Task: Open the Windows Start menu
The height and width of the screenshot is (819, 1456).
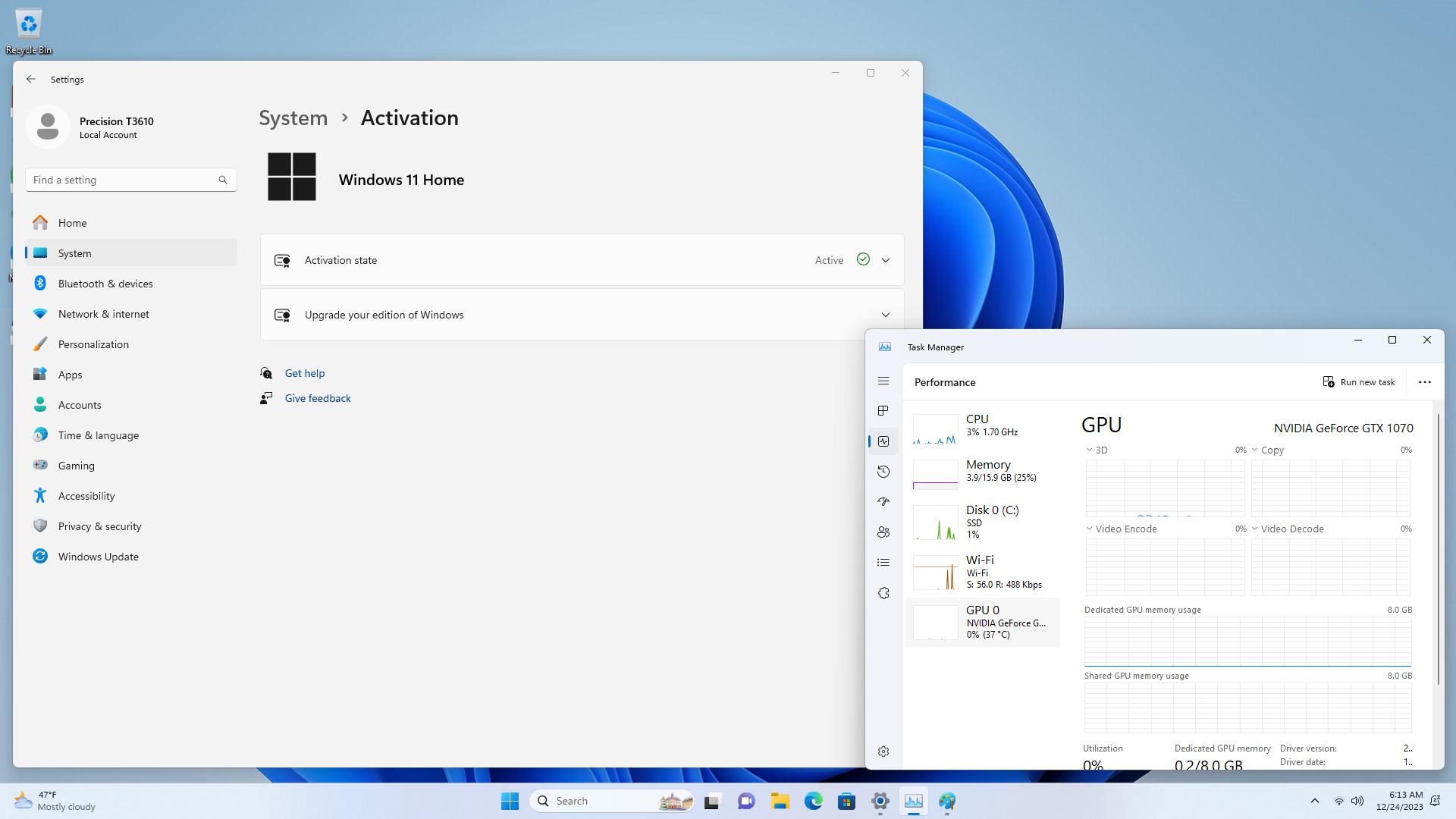Action: 510,801
